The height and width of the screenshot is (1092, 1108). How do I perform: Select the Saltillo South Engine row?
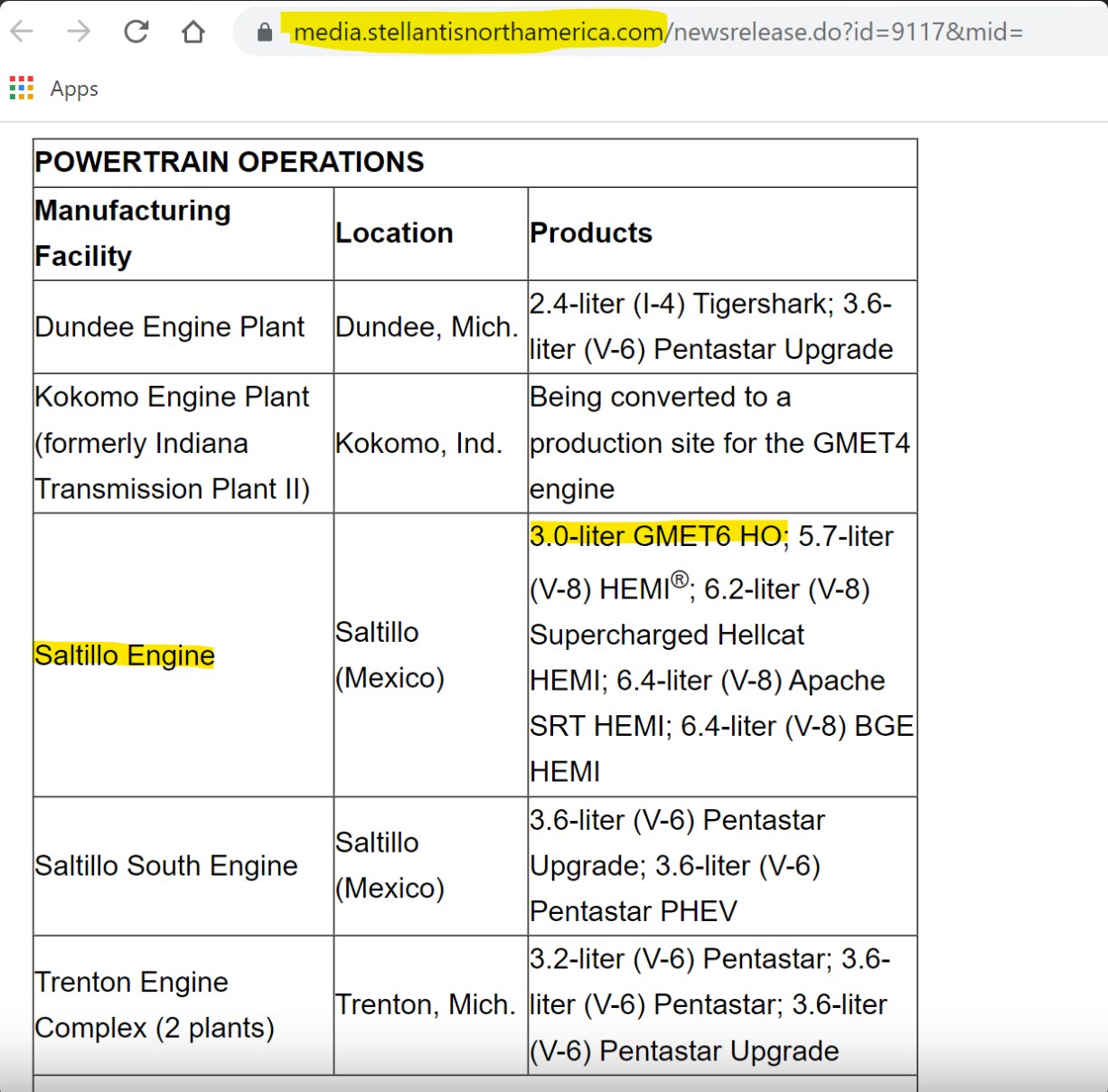166,865
